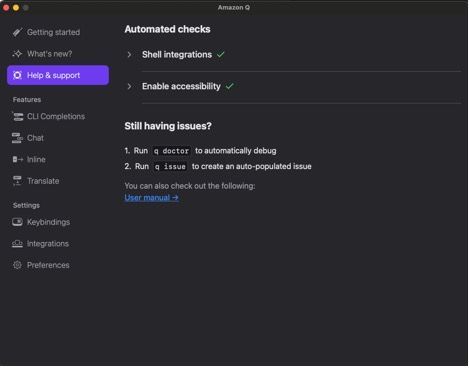Open Keybindings settings
The width and height of the screenshot is (469, 368).
48,222
